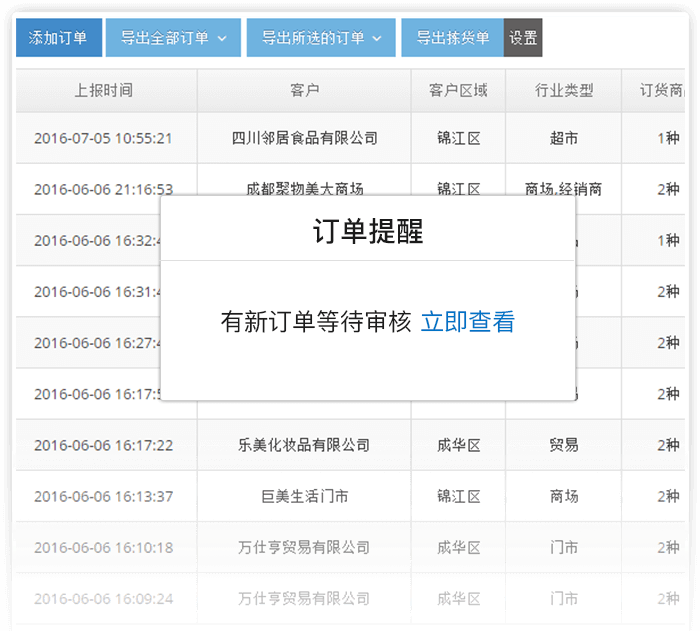Expand the 导出所选的订单 dropdown
Viewport: 700px width, 631px height.
(x=320, y=38)
